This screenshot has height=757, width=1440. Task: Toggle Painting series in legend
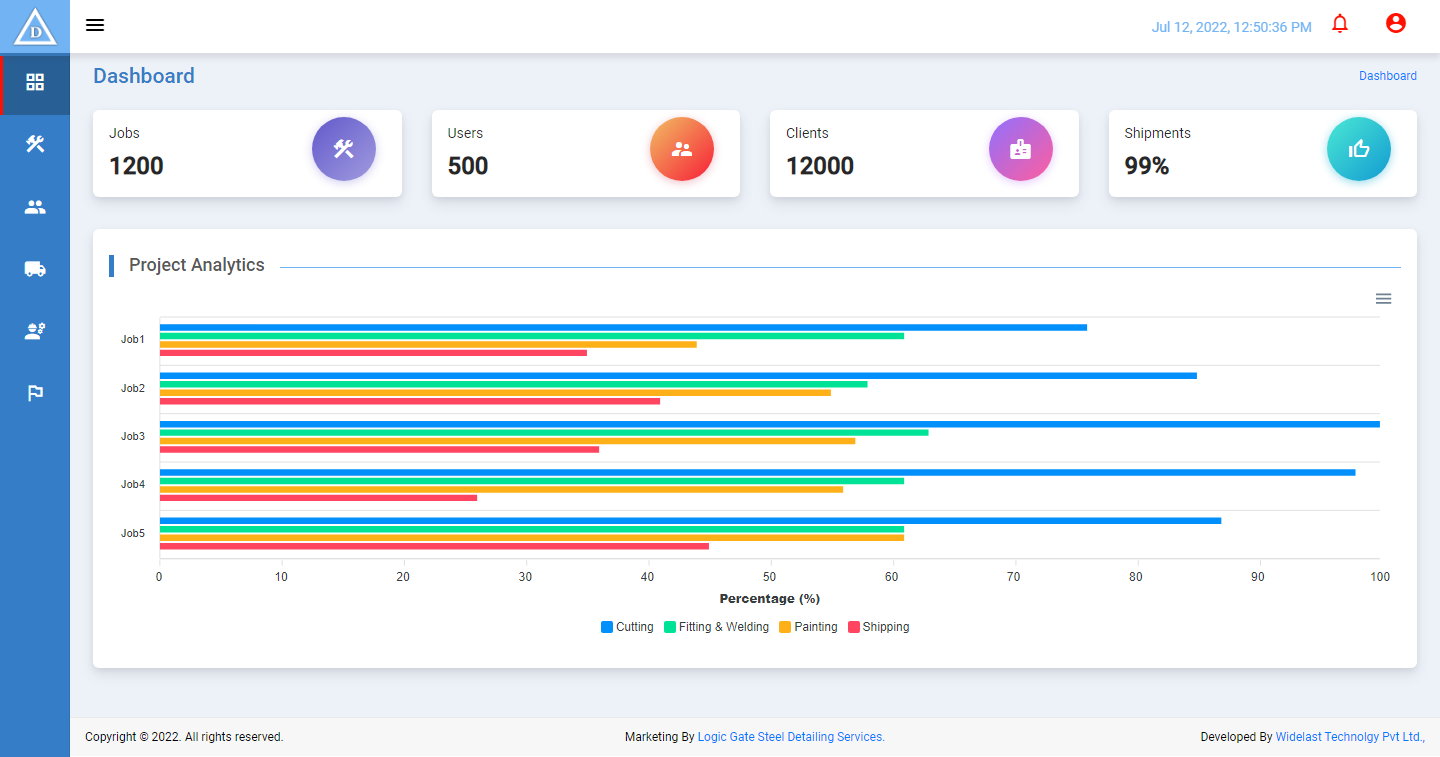(808, 627)
